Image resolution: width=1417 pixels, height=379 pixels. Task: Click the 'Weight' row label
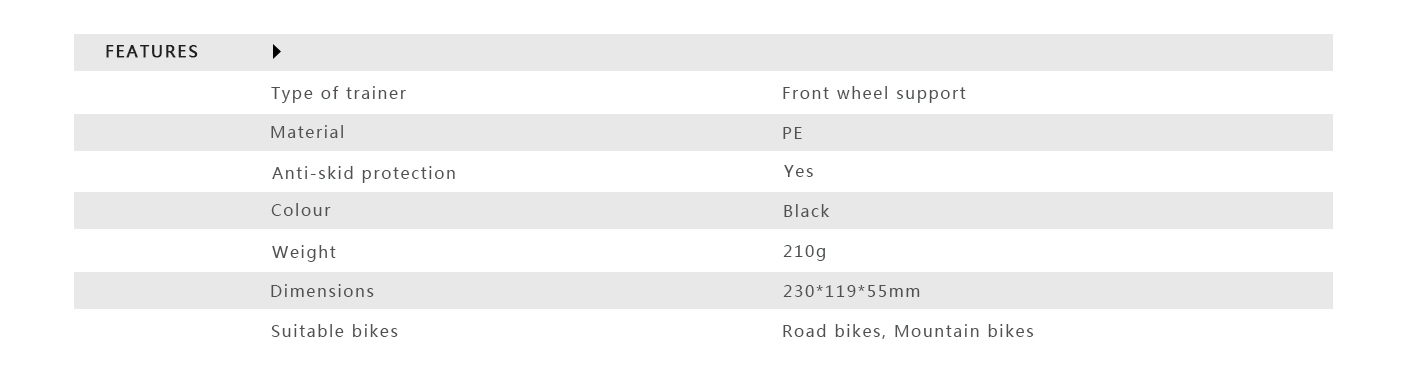[304, 253]
